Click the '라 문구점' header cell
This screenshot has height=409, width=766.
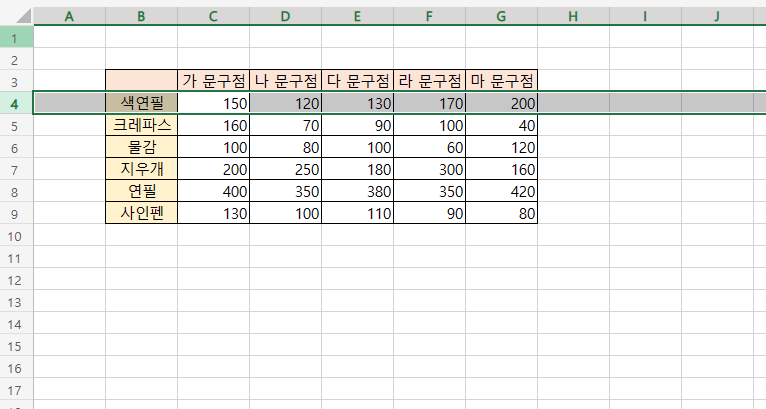click(429, 80)
